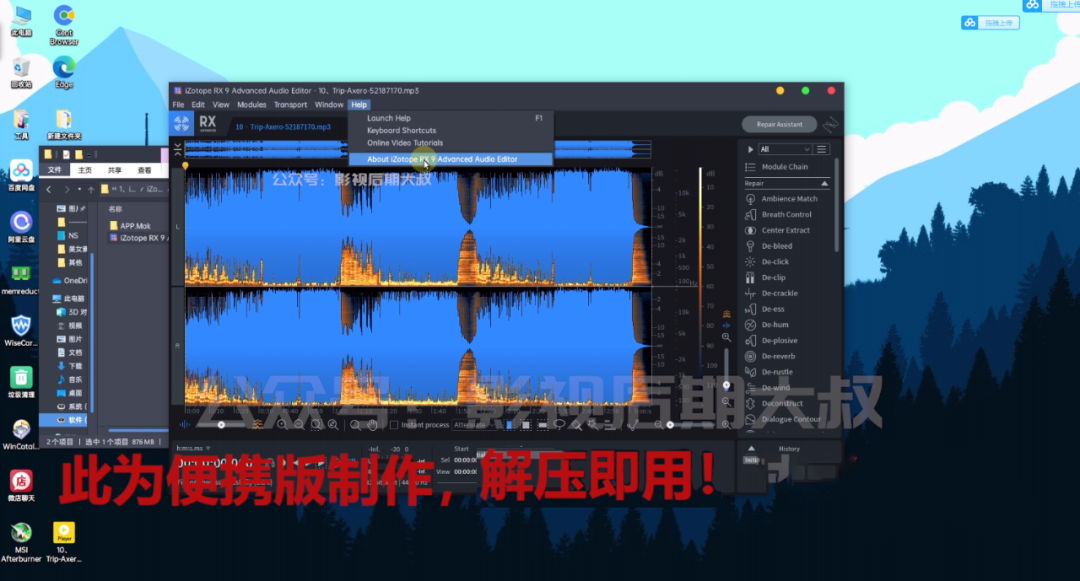The image size is (1080, 581).
Task: Open the Ambience Match module
Action: (x=789, y=198)
